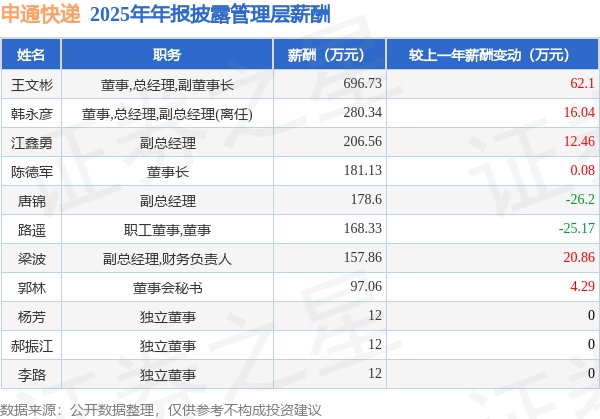Click the 申通快递 title text
This screenshot has height=419, width=600.
click(41, 14)
